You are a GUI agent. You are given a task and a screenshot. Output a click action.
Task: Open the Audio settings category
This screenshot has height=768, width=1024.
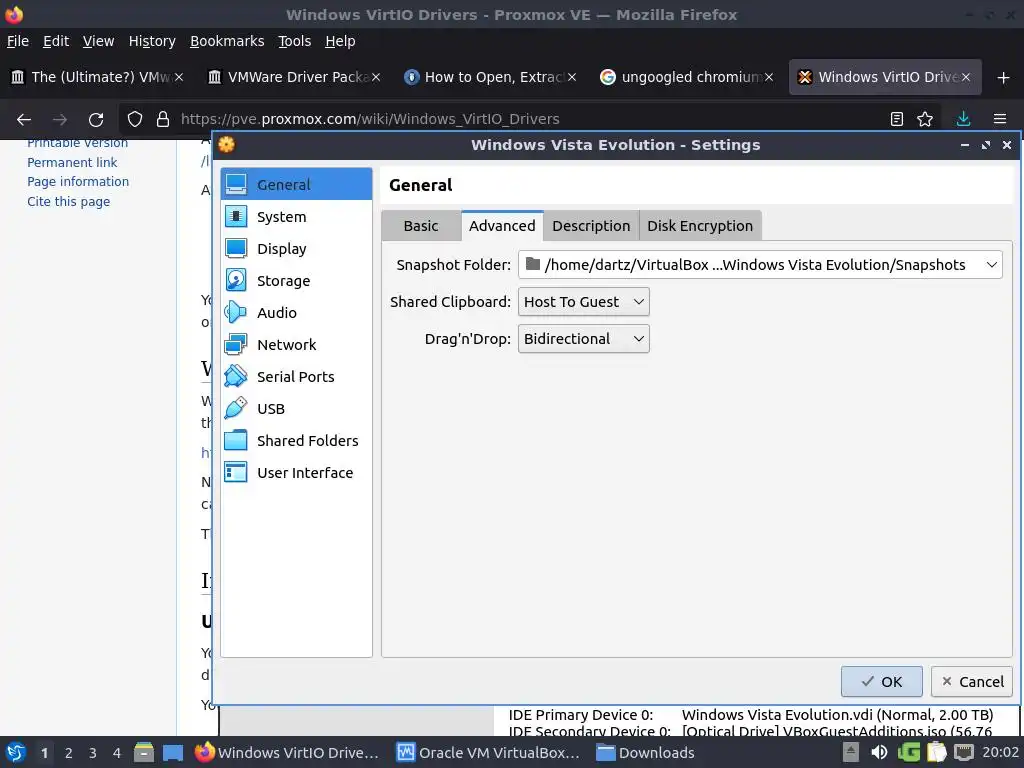pyautogui.click(x=296, y=312)
